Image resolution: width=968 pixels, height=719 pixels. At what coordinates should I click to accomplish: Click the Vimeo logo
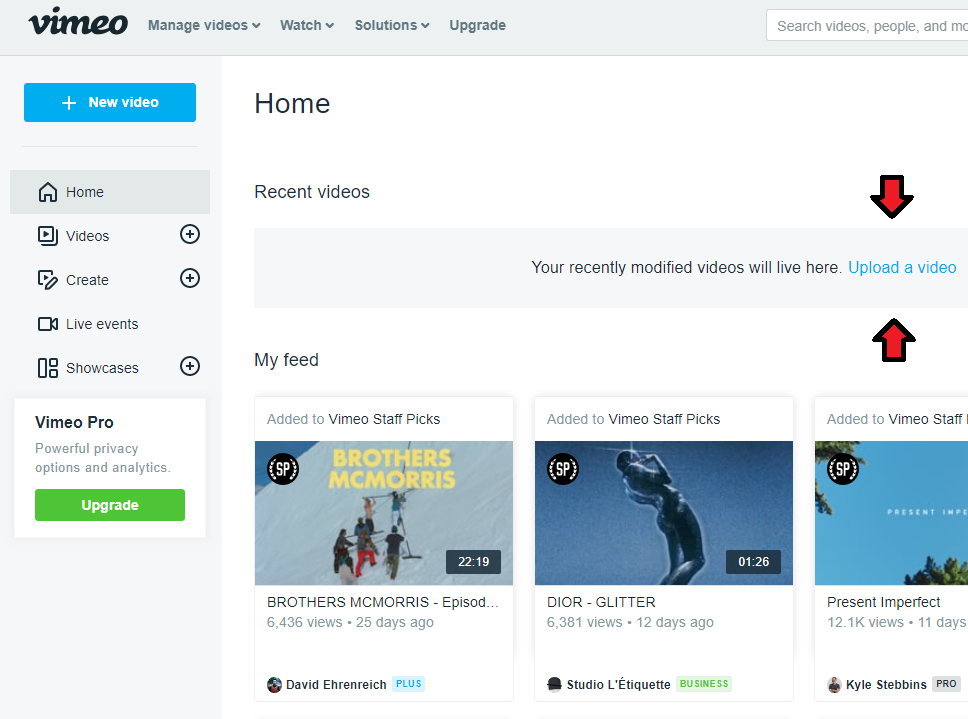(78, 22)
